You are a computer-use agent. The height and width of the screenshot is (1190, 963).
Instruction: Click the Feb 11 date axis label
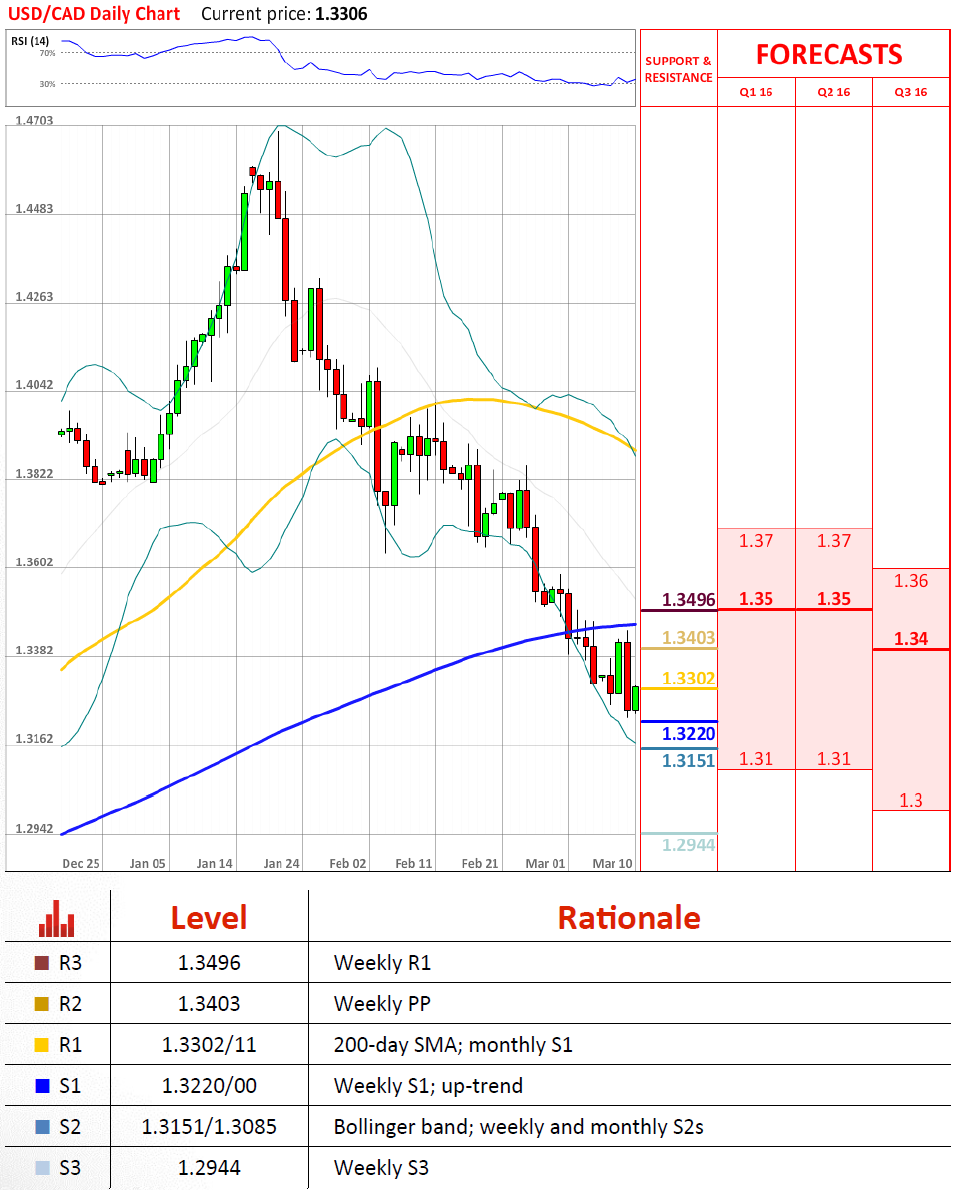pos(414,864)
